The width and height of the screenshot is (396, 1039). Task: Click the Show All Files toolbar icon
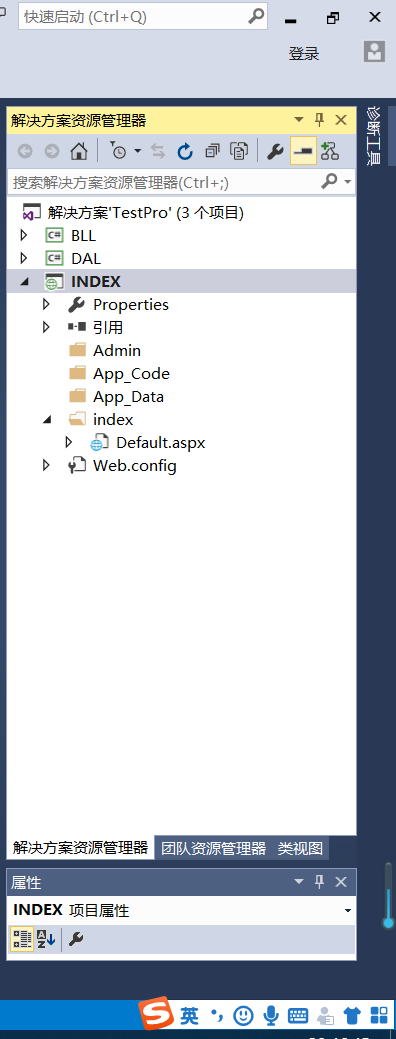pyautogui.click(x=238, y=152)
